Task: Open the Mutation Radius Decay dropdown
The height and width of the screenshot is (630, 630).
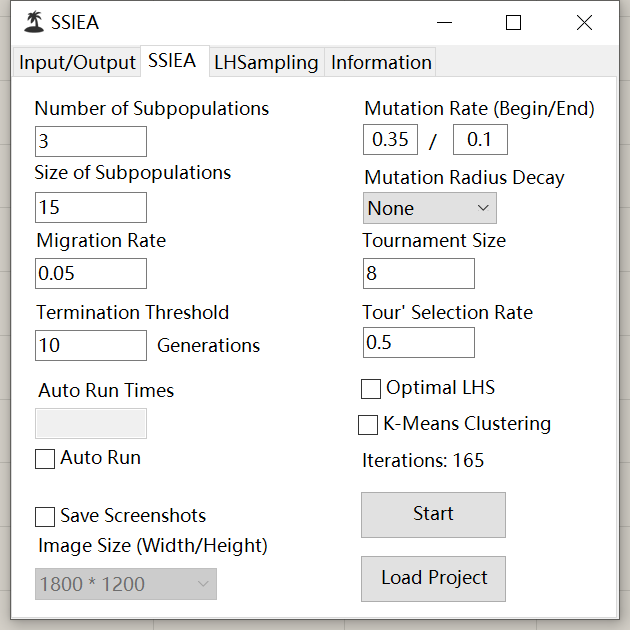Action: [430, 208]
